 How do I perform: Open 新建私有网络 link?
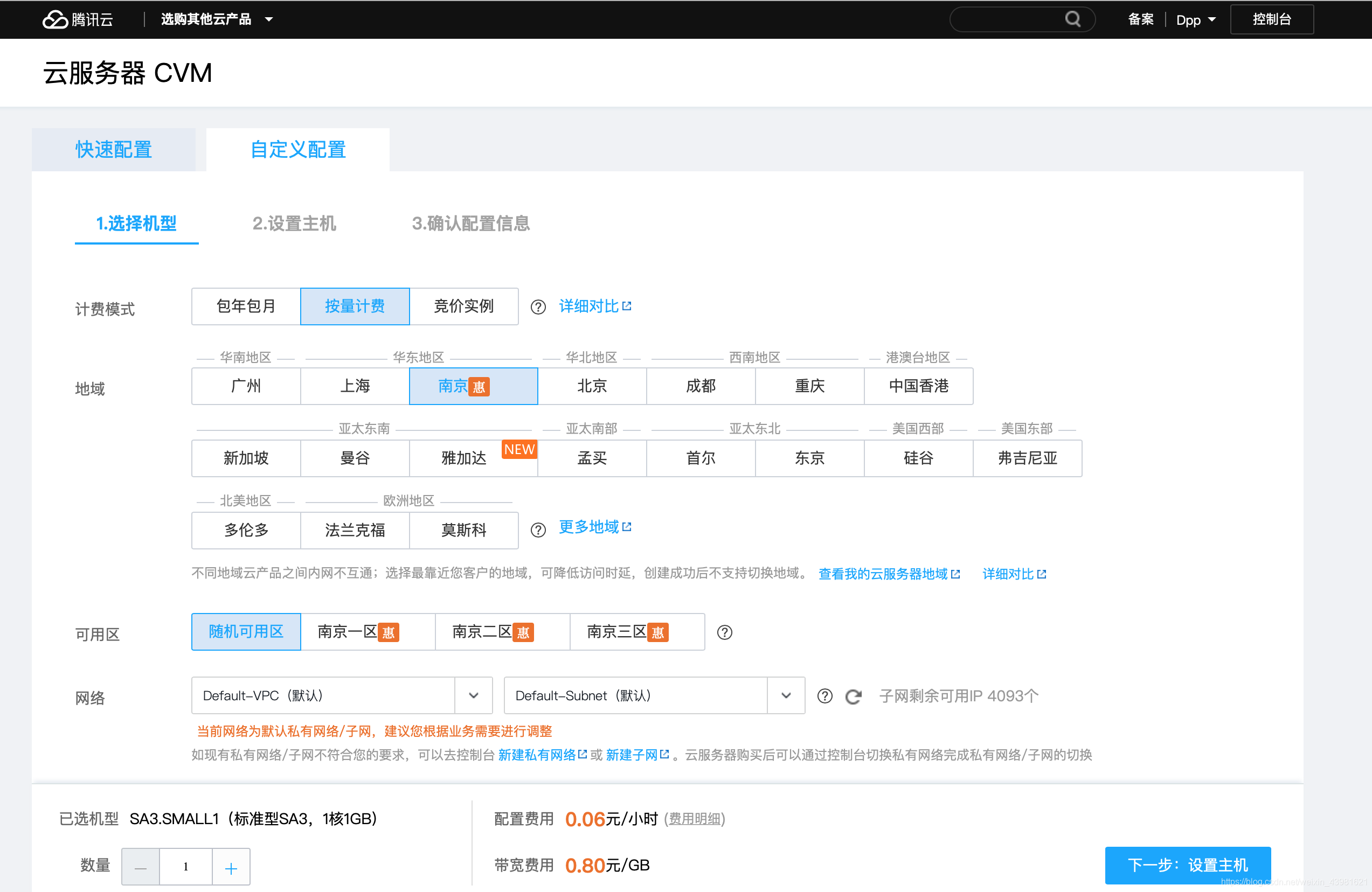pyautogui.click(x=543, y=755)
